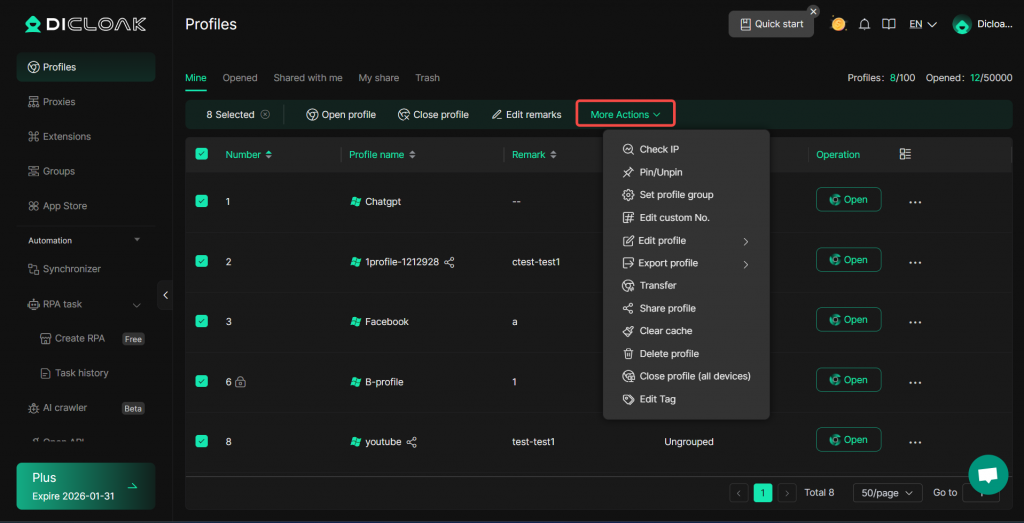Open the documentation book icon
This screenshot has width=1024, height=523.
click(x=888, y=24)
